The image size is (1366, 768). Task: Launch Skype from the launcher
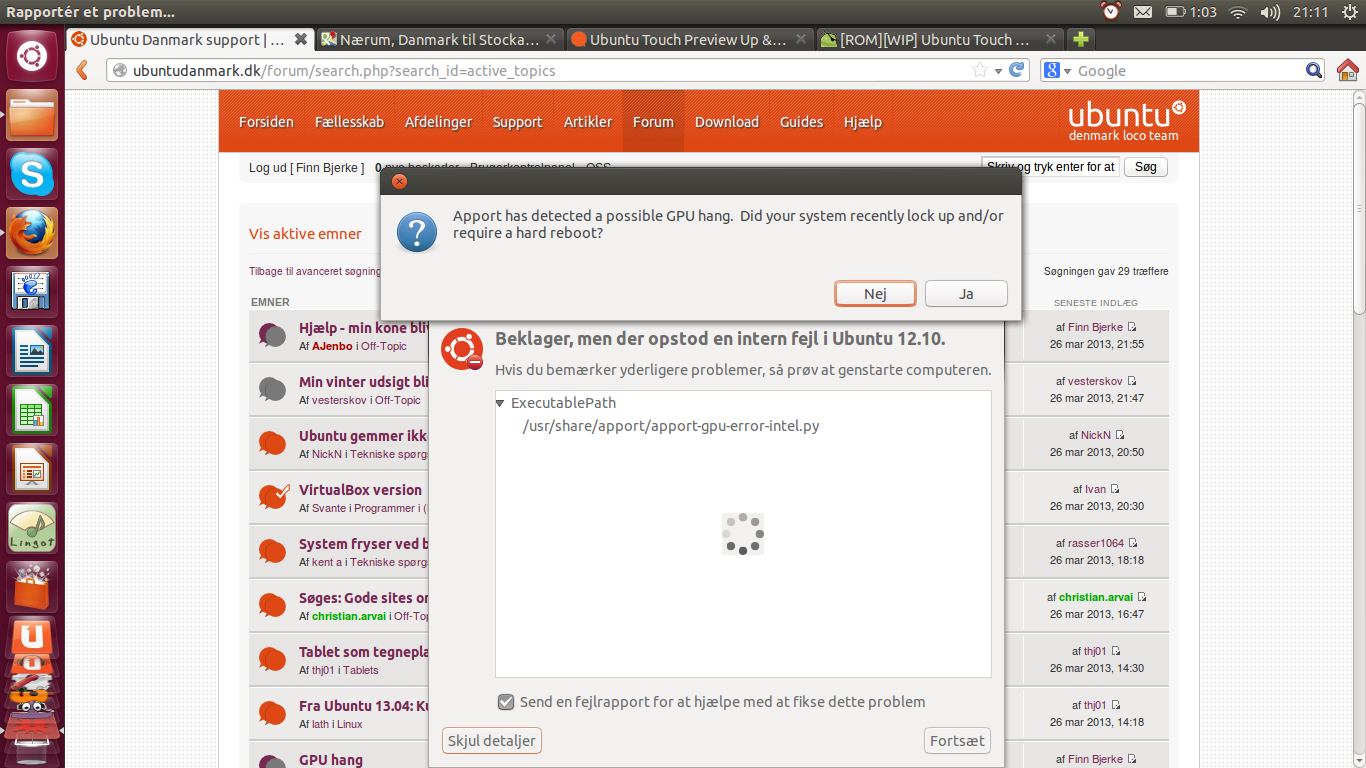tap(32, 174)
